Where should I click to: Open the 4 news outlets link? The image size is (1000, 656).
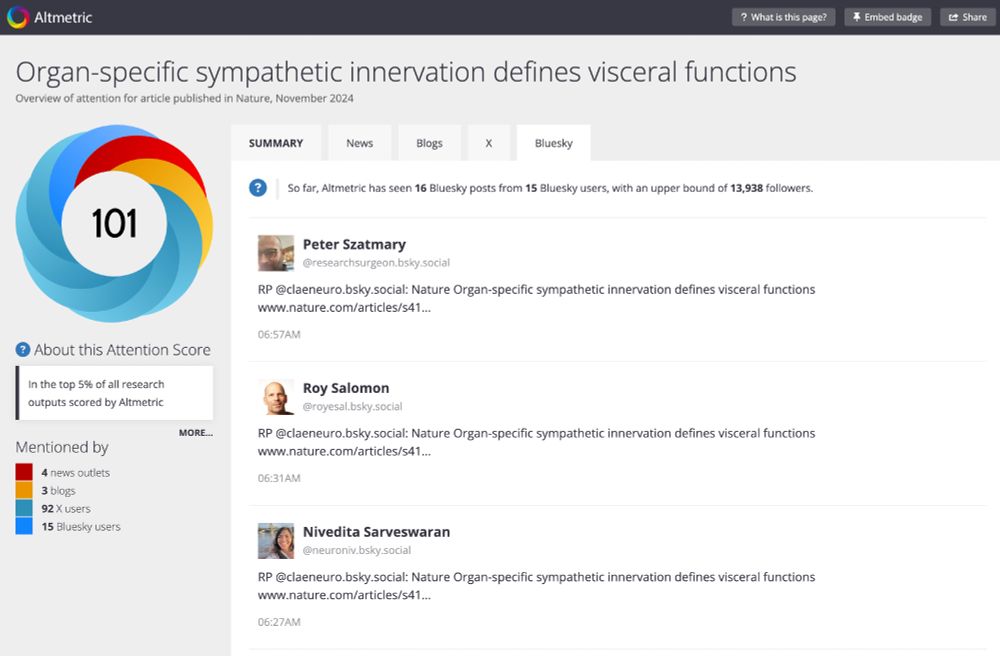[75, 472]
